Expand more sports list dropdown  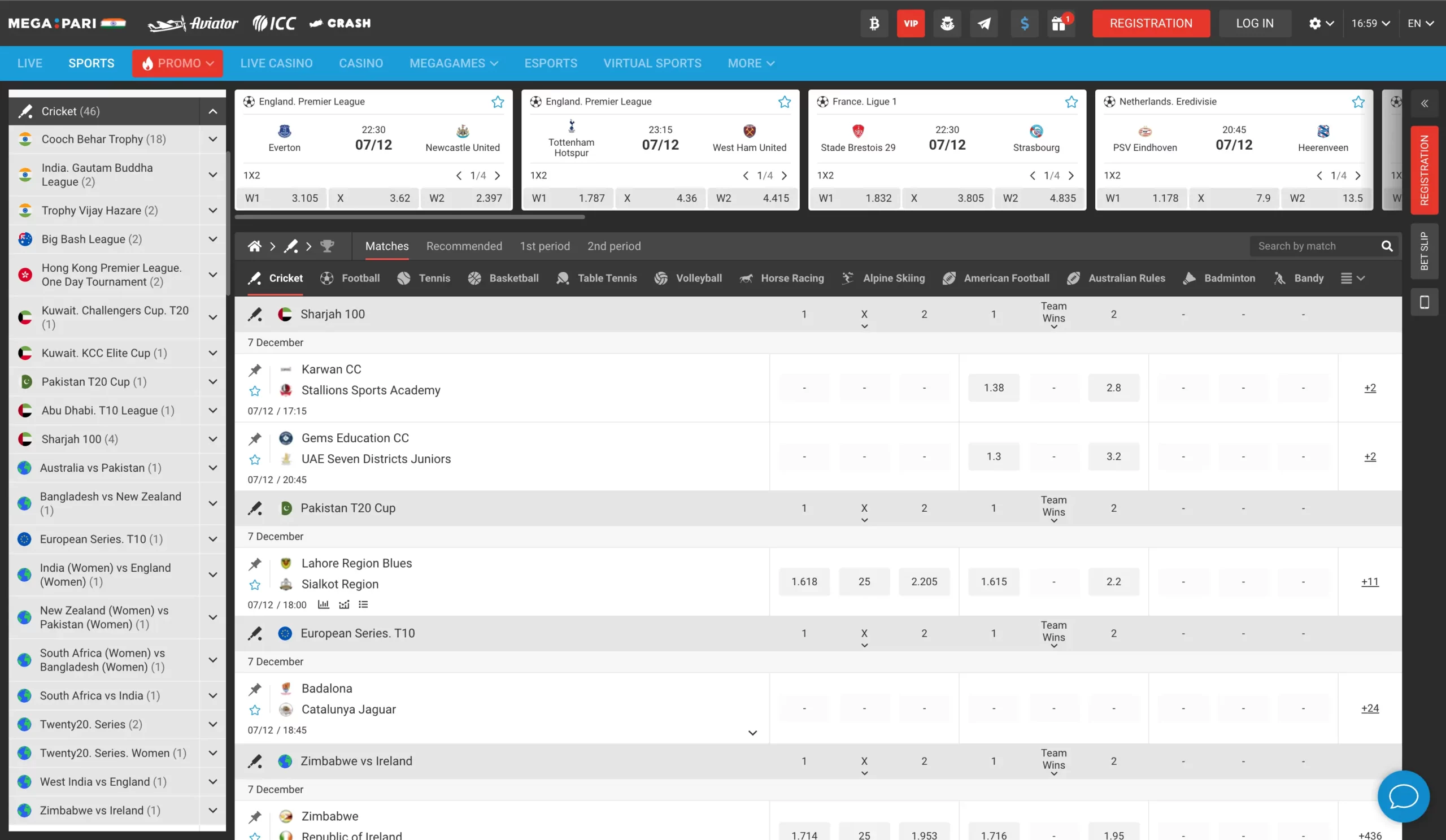point(1352,278)
